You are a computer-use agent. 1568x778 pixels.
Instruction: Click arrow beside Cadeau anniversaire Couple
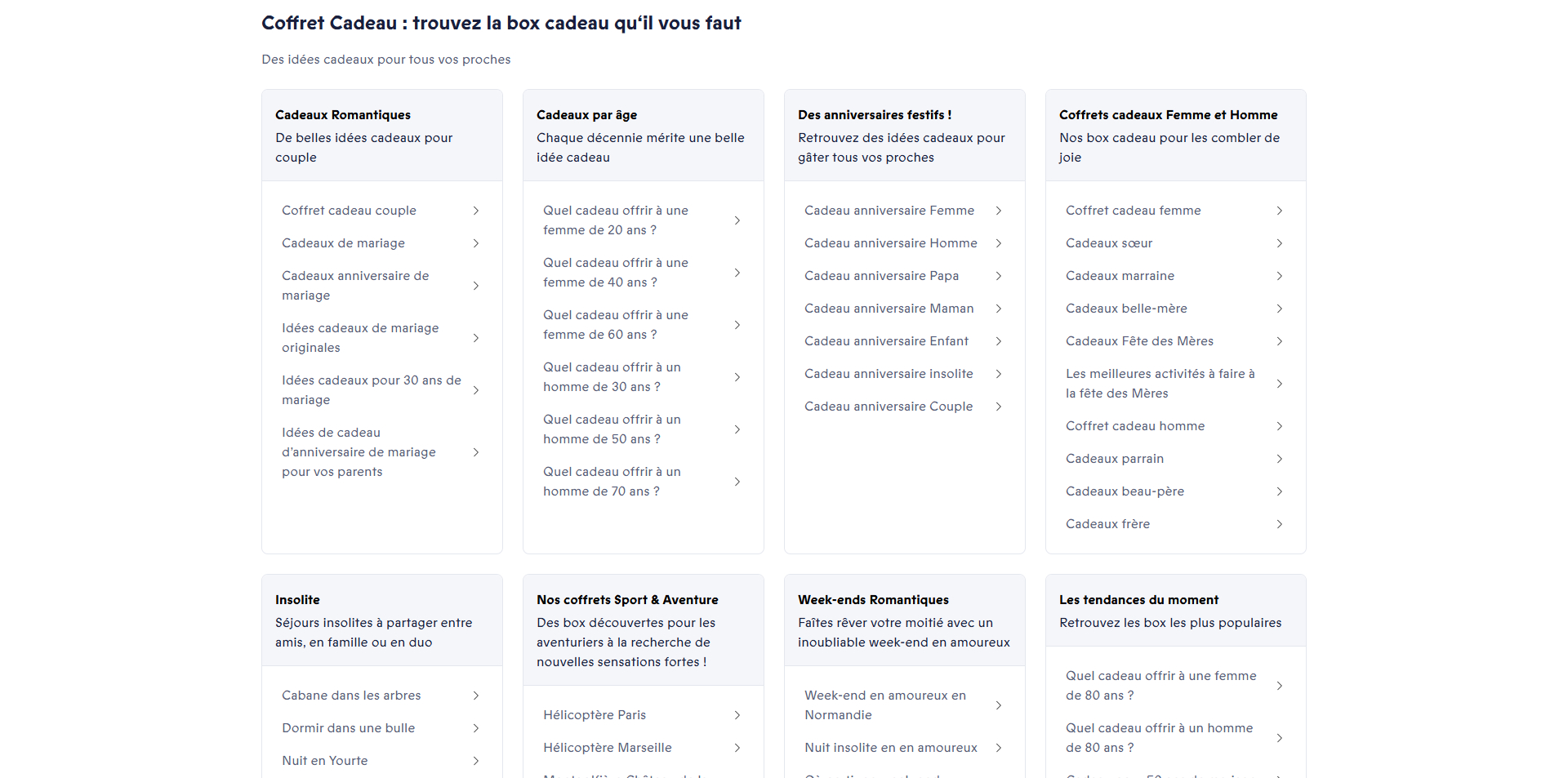pyautogui.click(x=999, y=407)
